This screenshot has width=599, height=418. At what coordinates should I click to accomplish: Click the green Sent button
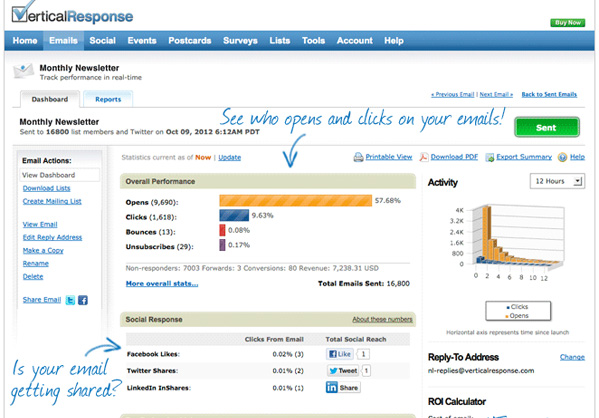[x=547, y=127]
